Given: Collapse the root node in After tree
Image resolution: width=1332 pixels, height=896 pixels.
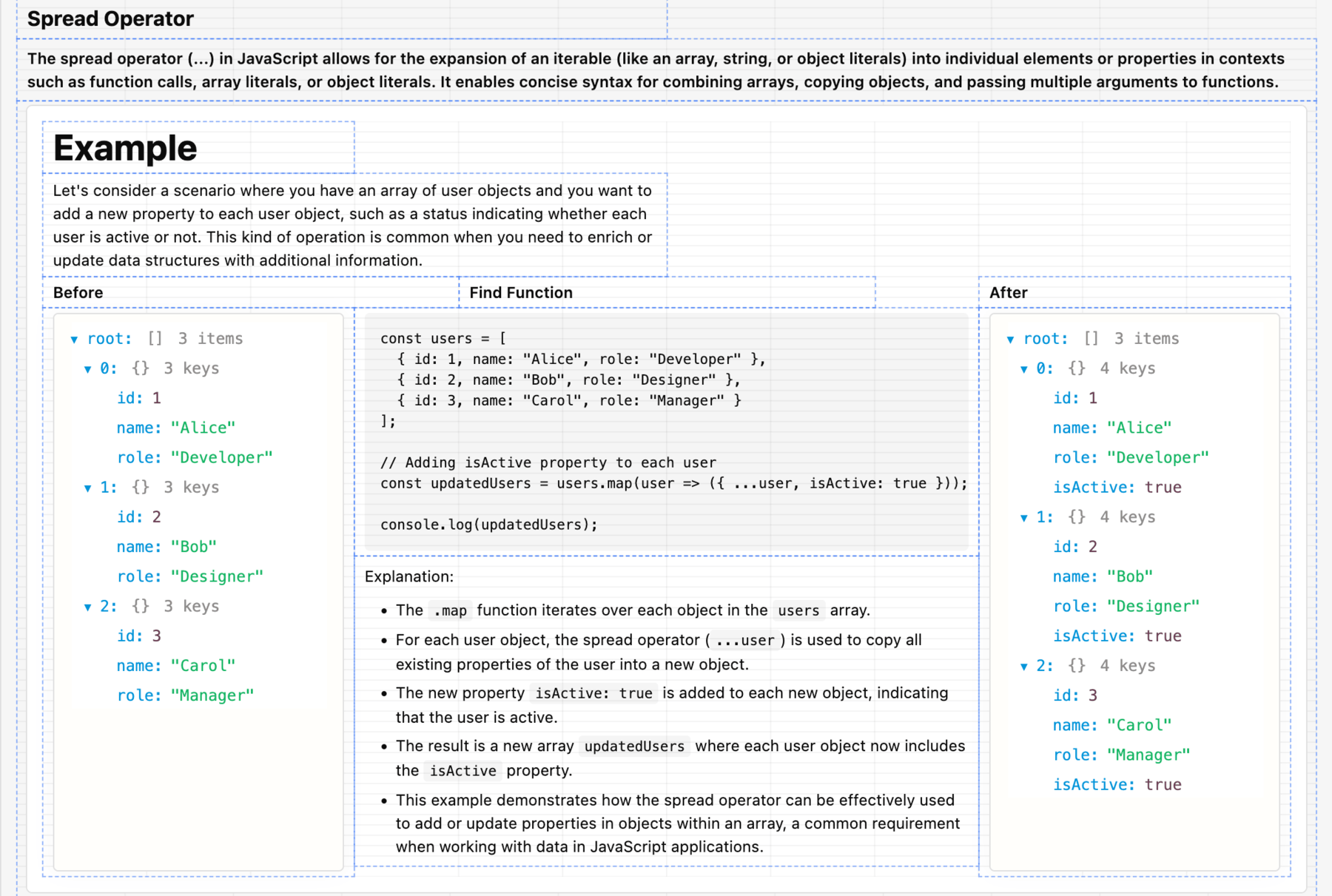Looking at the screenshot, I should click(1010, 340).
